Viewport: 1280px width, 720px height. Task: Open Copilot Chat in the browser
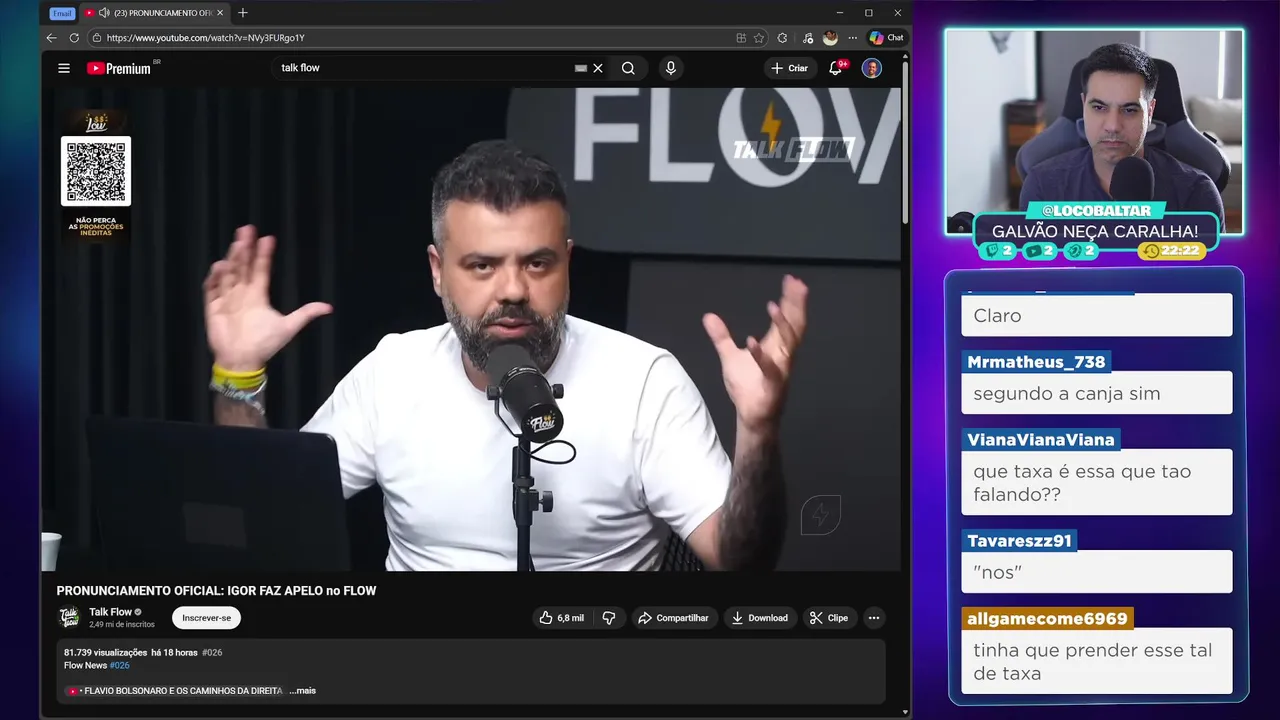click(x=886, y=38)
